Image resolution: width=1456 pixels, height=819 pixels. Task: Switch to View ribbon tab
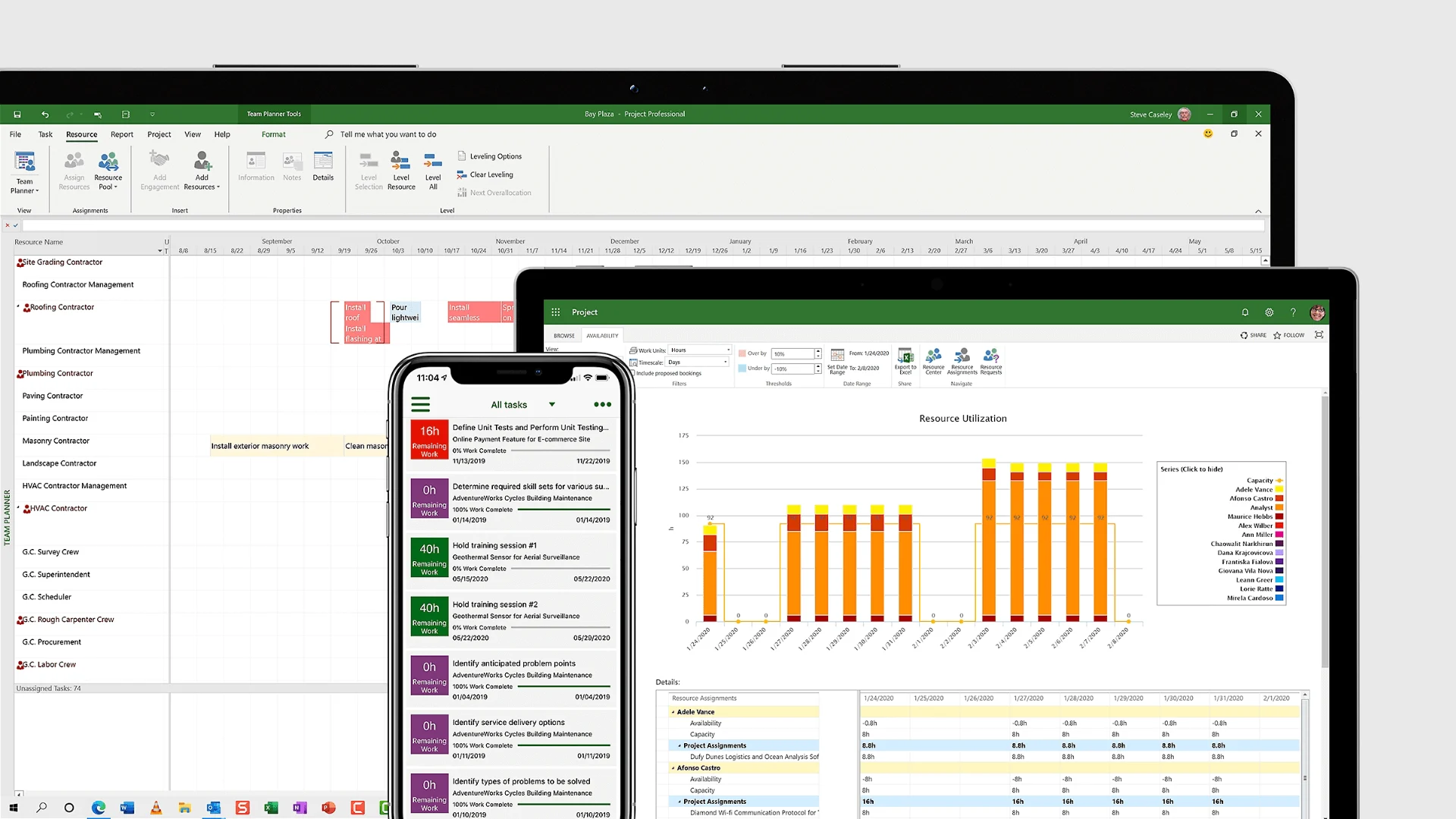click(193, 134)
